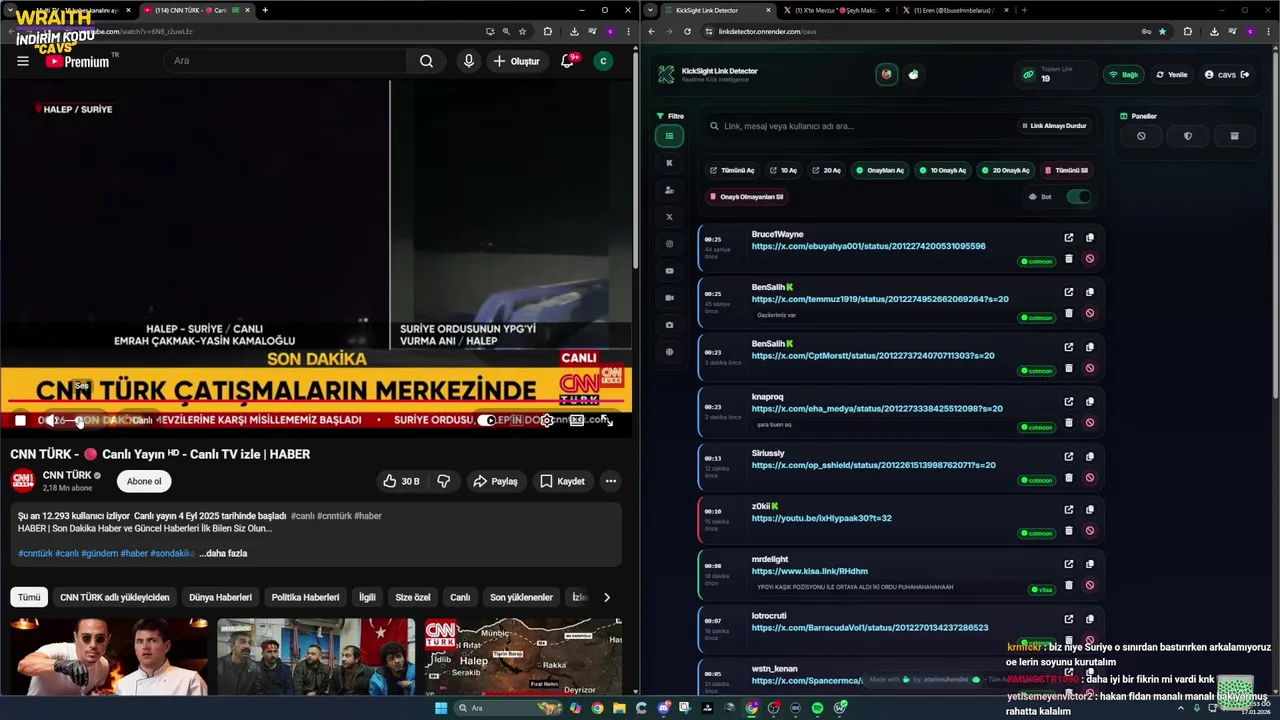
Task: Mute the video player sound
Action: [x=50, y=420]
